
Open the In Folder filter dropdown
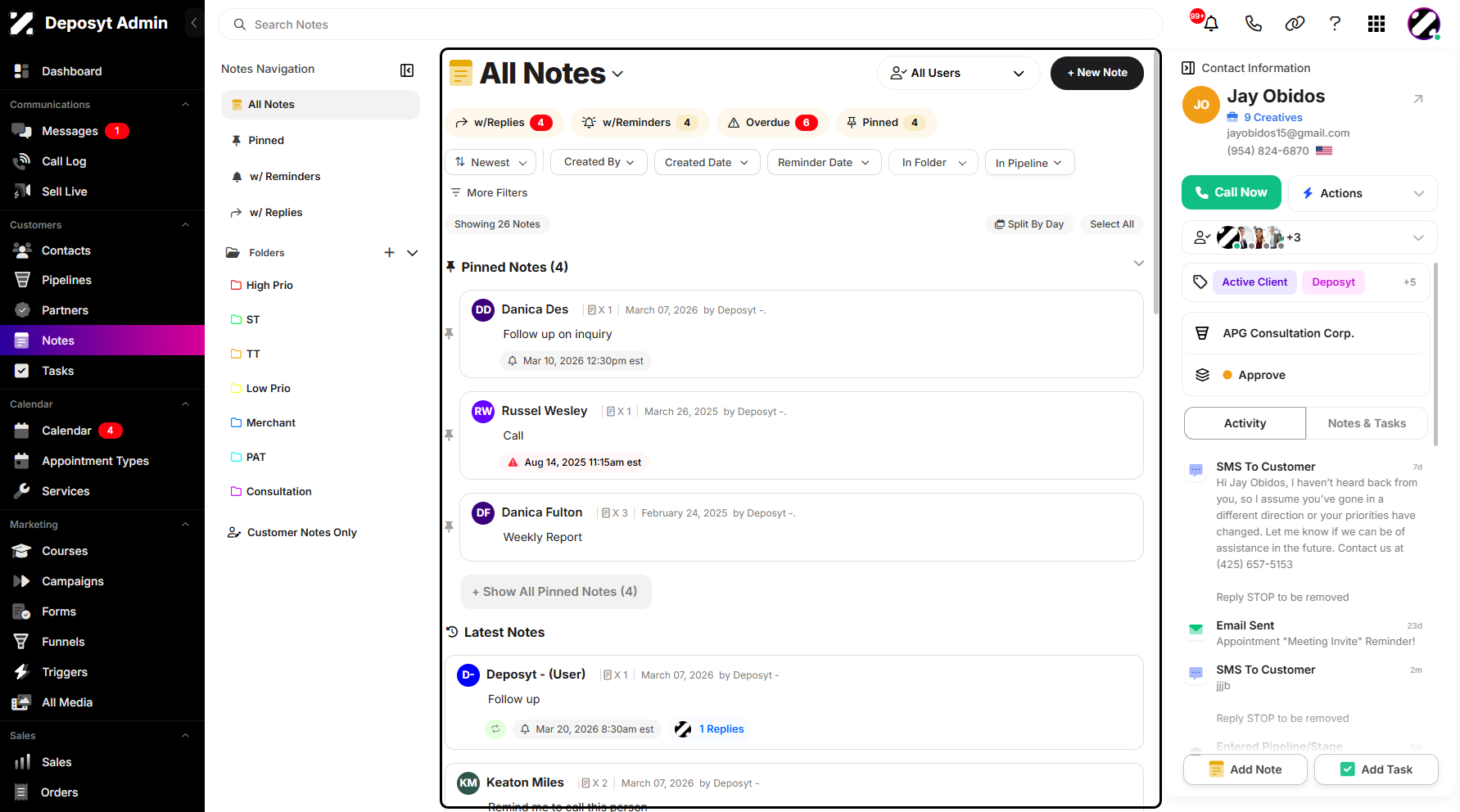tap(934, 162)
